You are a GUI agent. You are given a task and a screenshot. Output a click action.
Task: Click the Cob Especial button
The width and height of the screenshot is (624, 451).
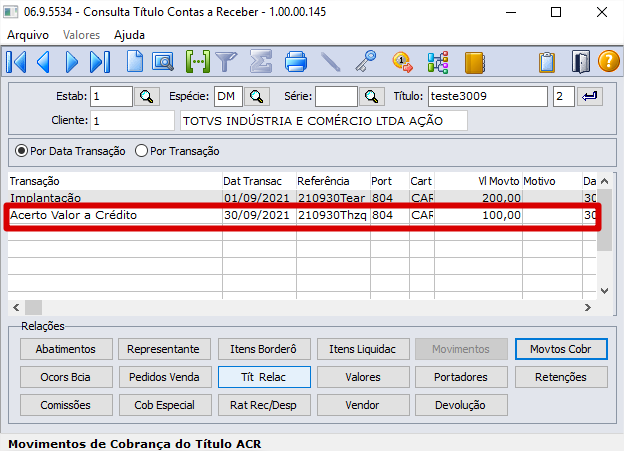pos(164,405)
